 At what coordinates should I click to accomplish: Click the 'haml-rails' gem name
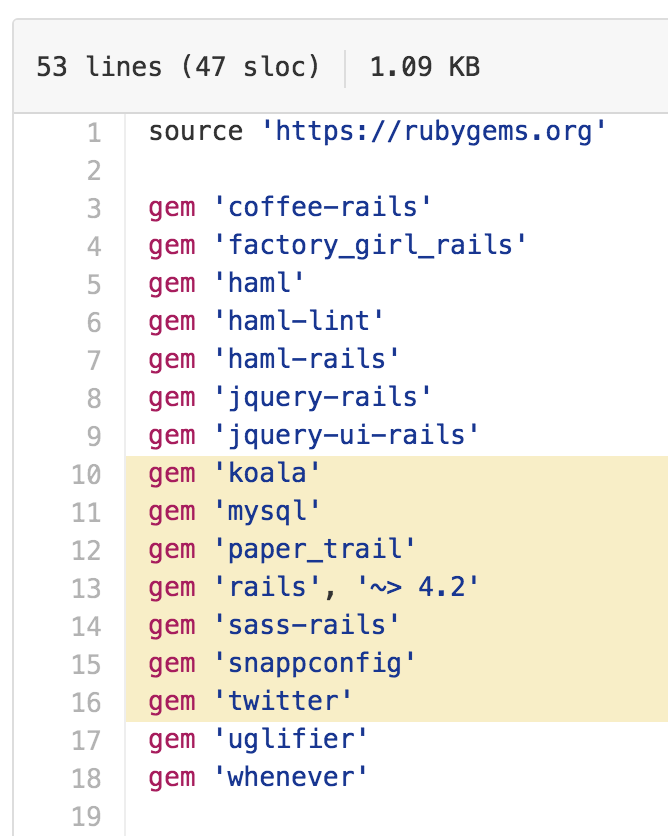[x=307, y=359]
